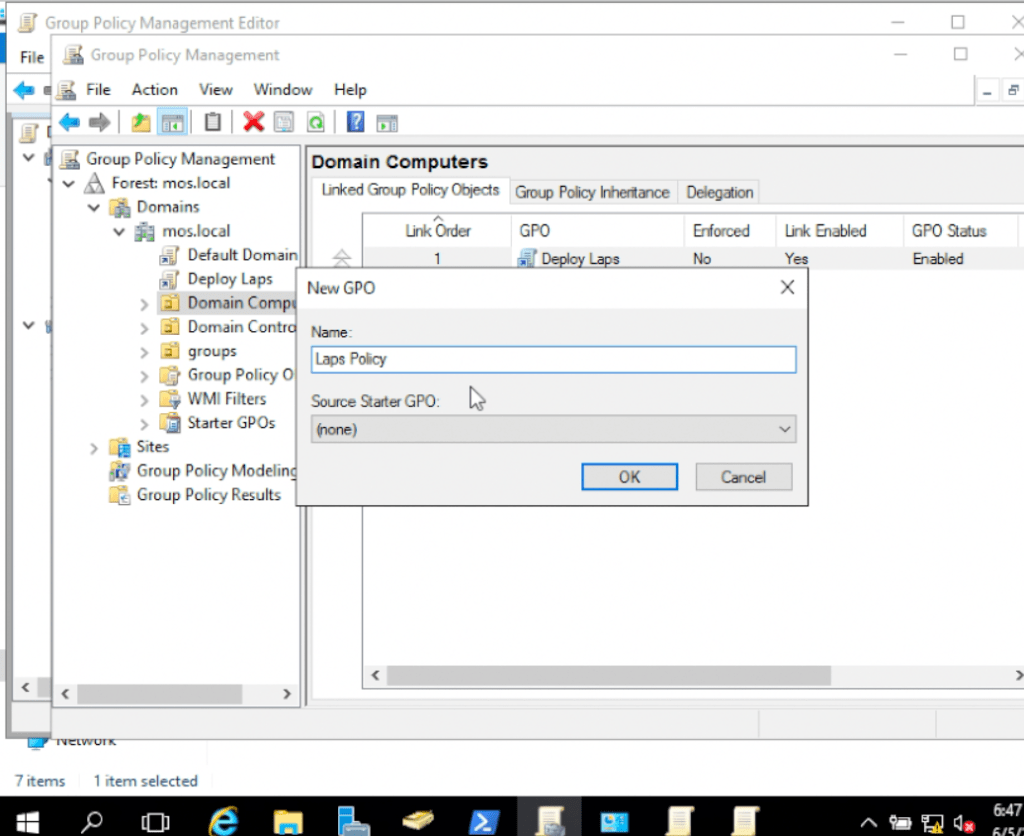This screenshot has height=836, width=1024.
Task: Click the muted volume tray icon
Action: (x=962, y=822)
